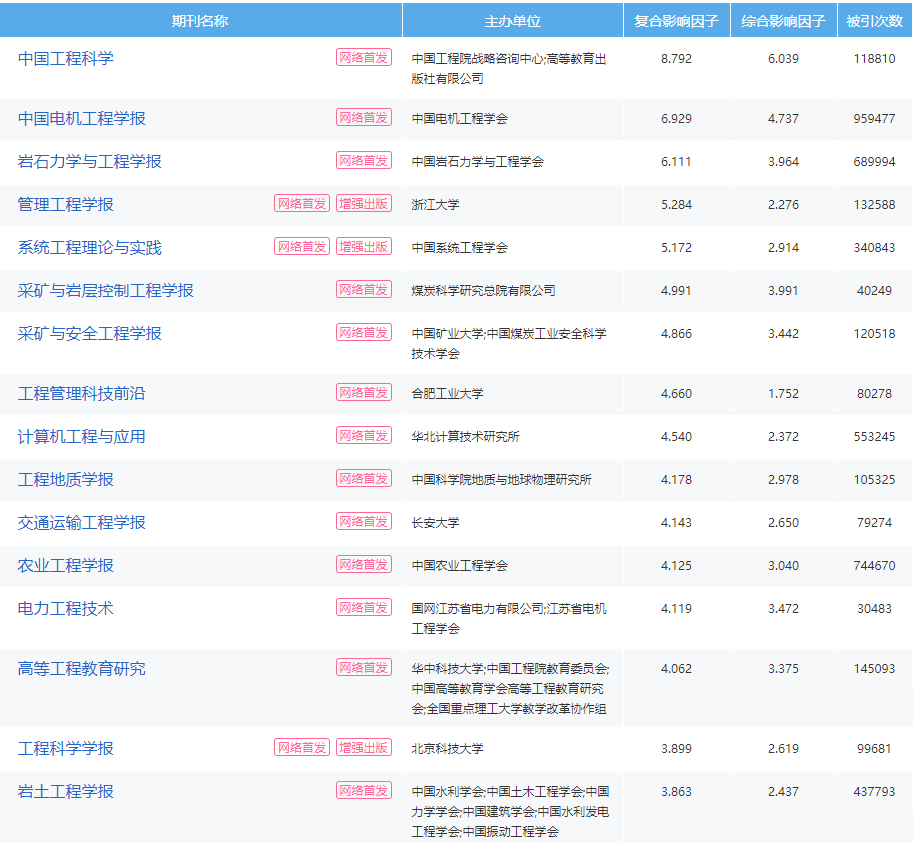The image size is (921, 843).
Task: Open journal 农业工程学报
Action: pyautogui.click(x=66, y=565)
